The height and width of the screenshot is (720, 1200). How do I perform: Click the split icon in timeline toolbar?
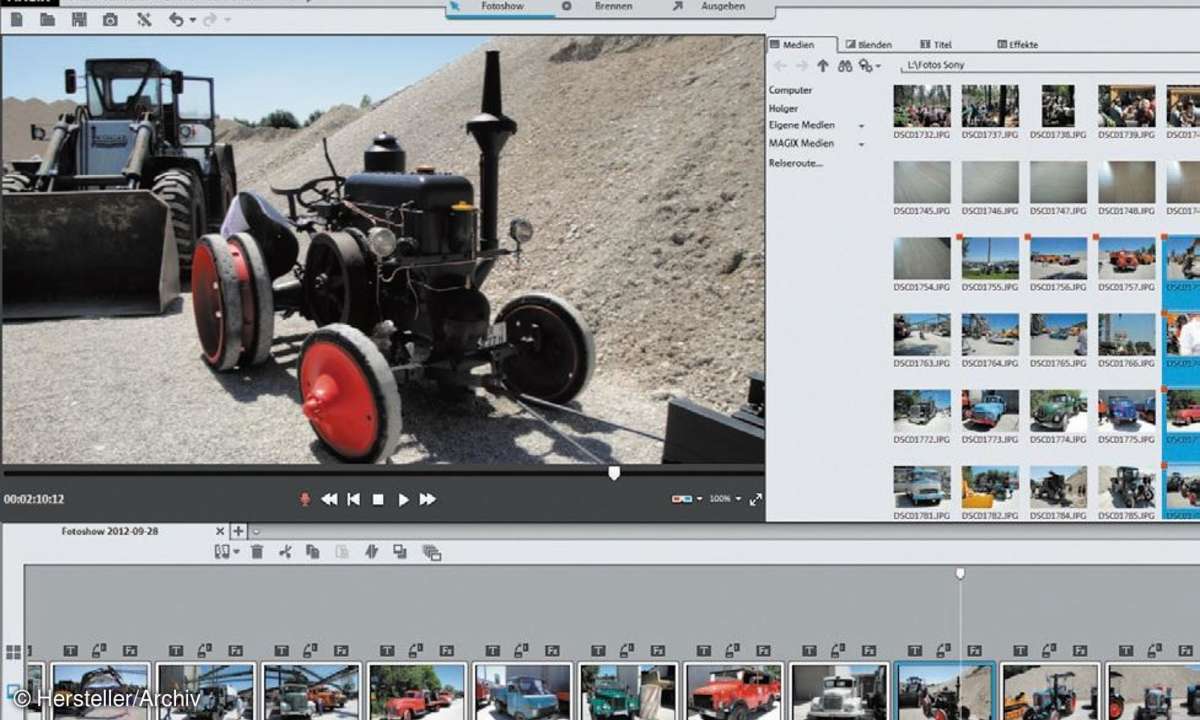tap(371, 551)
